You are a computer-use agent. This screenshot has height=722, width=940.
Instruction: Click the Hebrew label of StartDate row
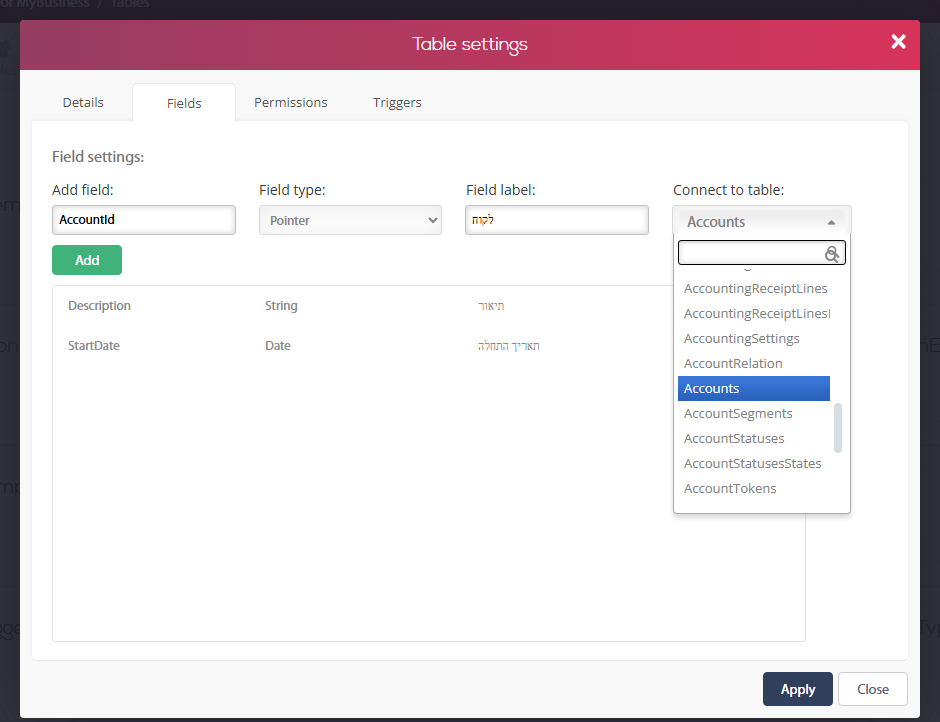[x=509, y=346]
